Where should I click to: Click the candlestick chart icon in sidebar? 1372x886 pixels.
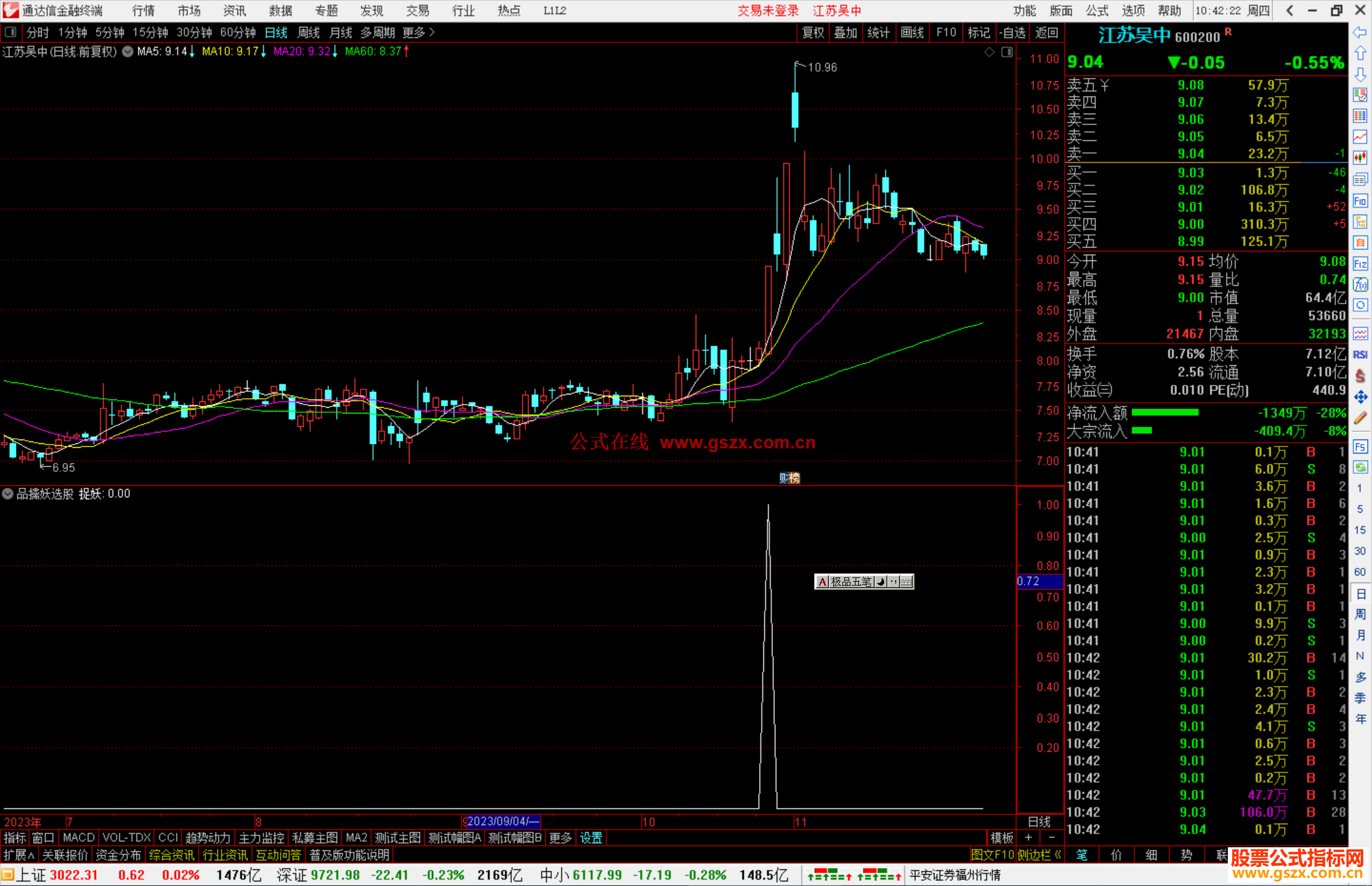coord(1360,158)
